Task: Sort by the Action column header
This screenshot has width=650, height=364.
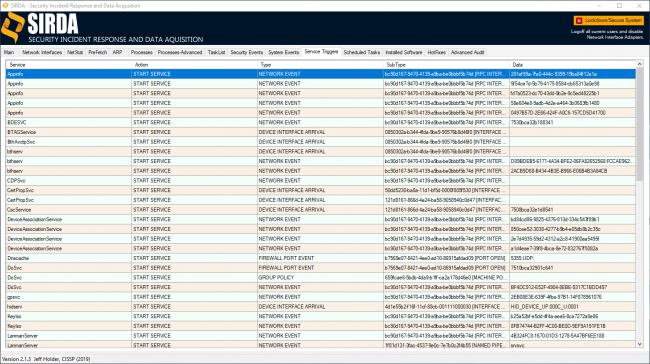Action: 194,65
